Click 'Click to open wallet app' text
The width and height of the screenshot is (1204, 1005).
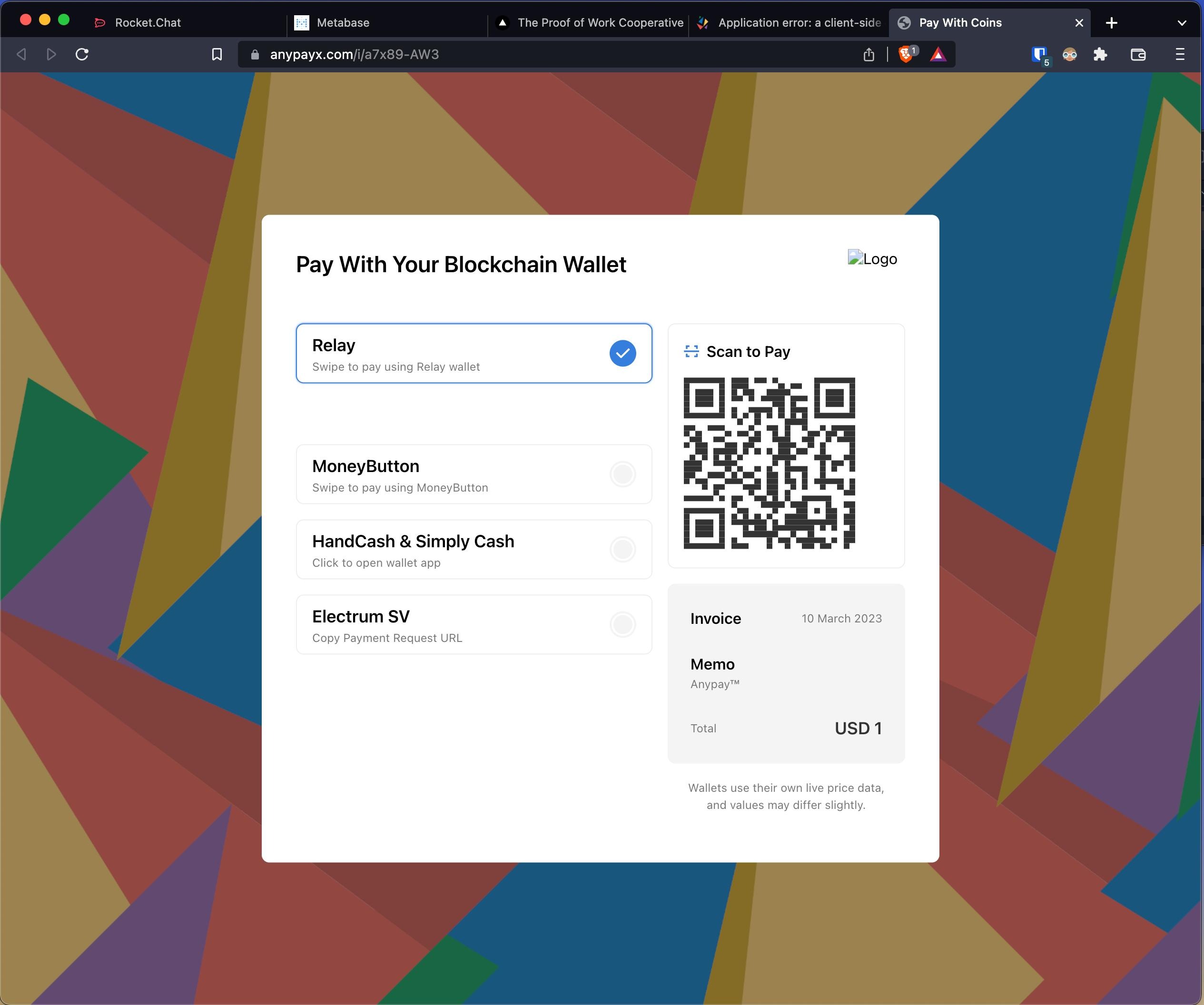(377, 563)
